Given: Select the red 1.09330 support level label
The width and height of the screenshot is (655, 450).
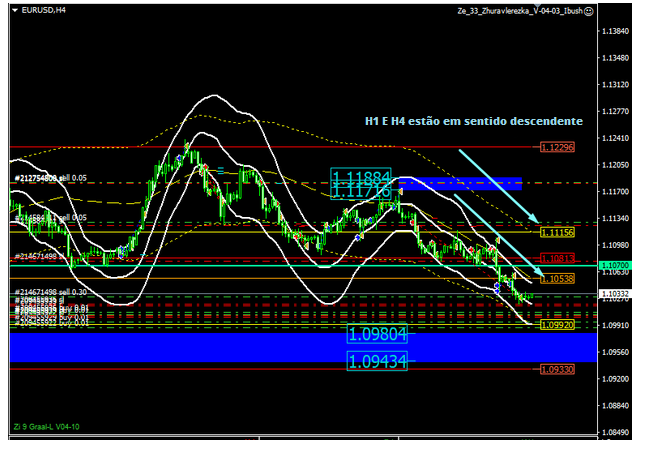Looking at the screenshot, I should pos(556,369).
